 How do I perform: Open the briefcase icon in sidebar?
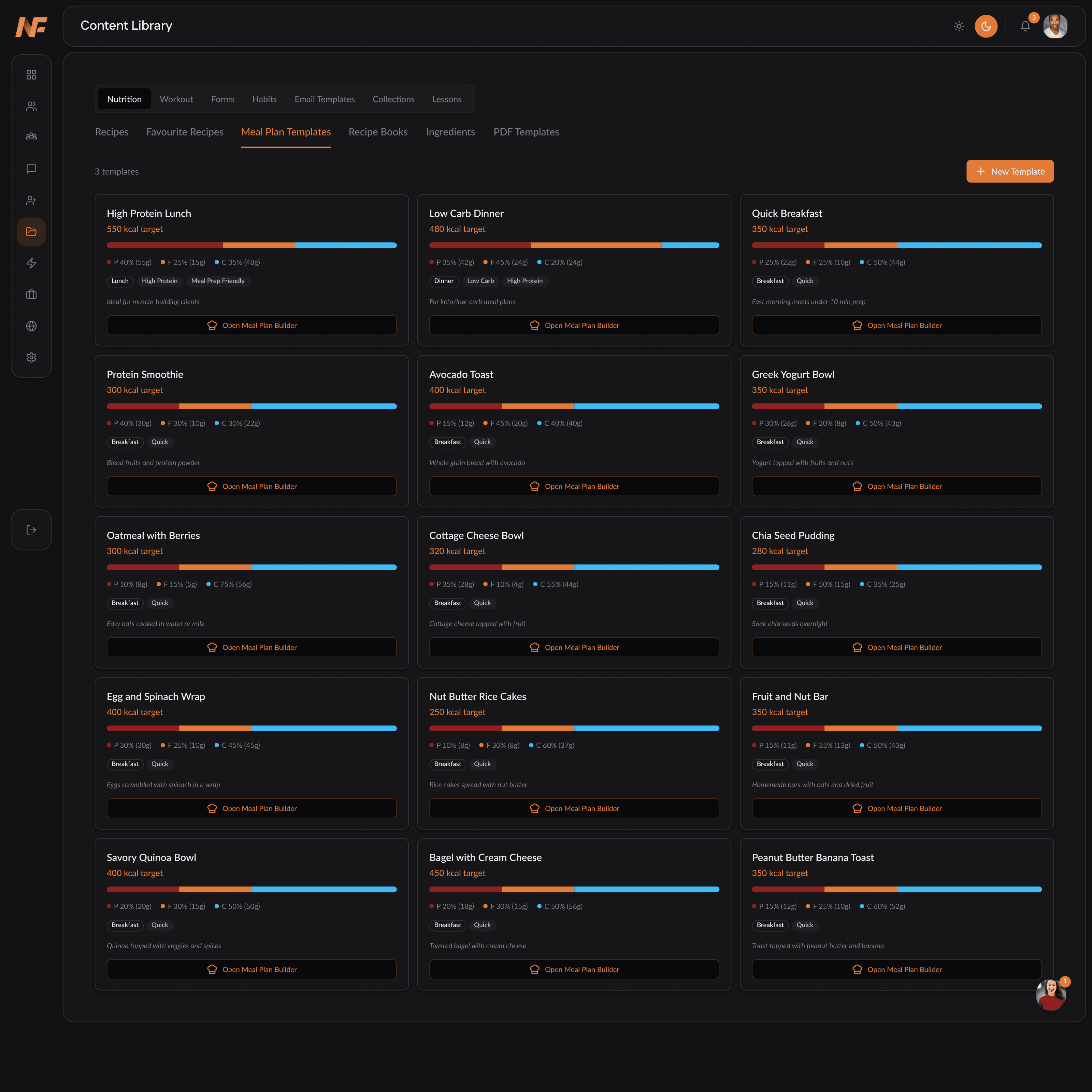(x=31, y=294)
